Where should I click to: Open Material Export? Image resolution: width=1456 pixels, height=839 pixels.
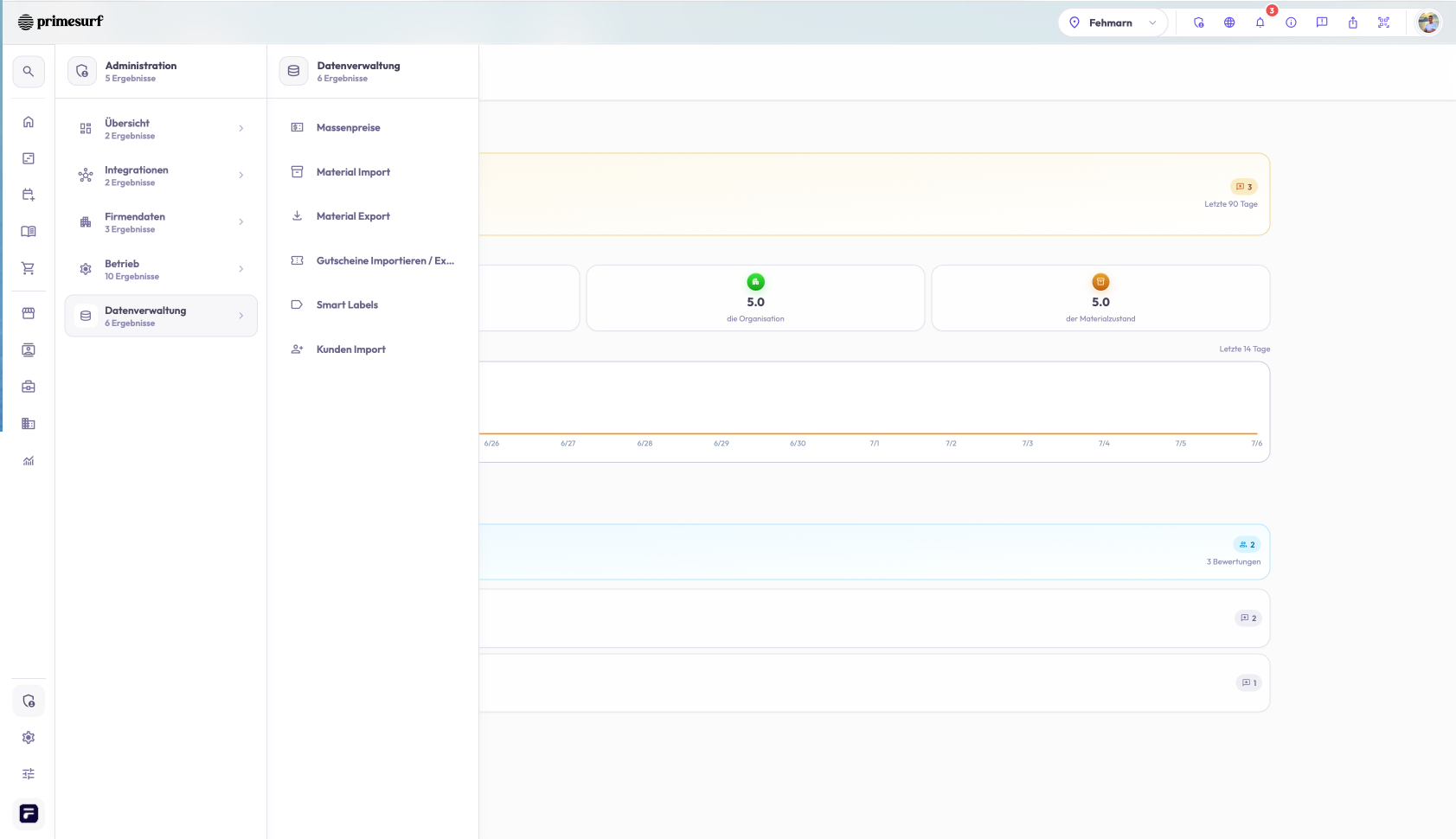[x=373, y=216]
